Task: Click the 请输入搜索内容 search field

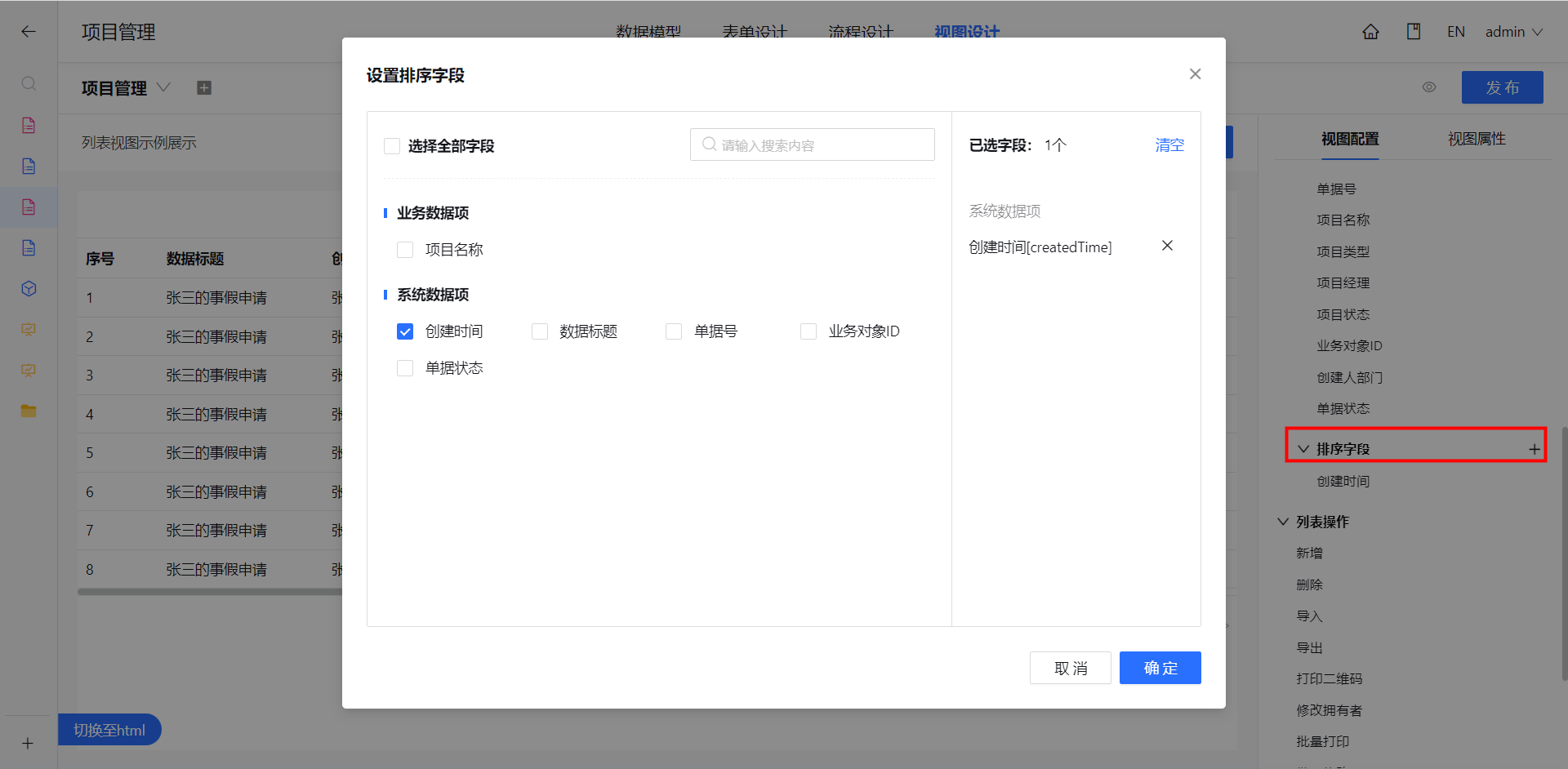Action: 812,144
